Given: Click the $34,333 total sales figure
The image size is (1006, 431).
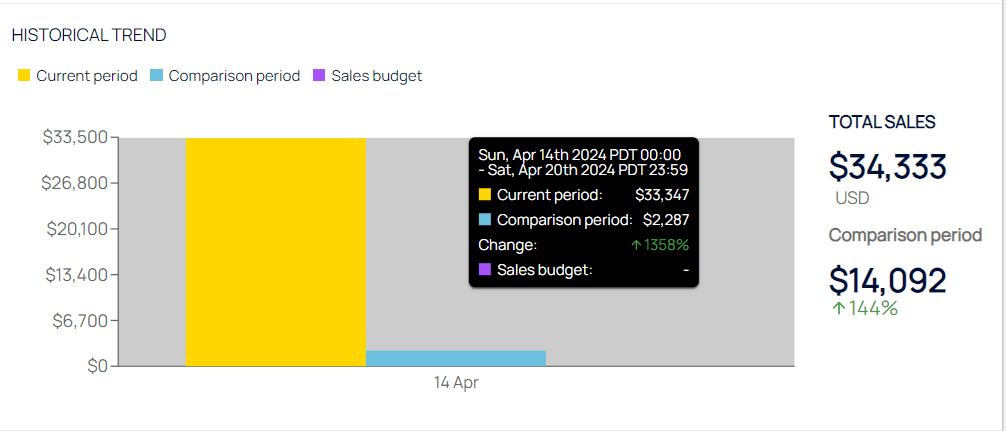Looking at the screenshot, I should (x=887, y=166).
